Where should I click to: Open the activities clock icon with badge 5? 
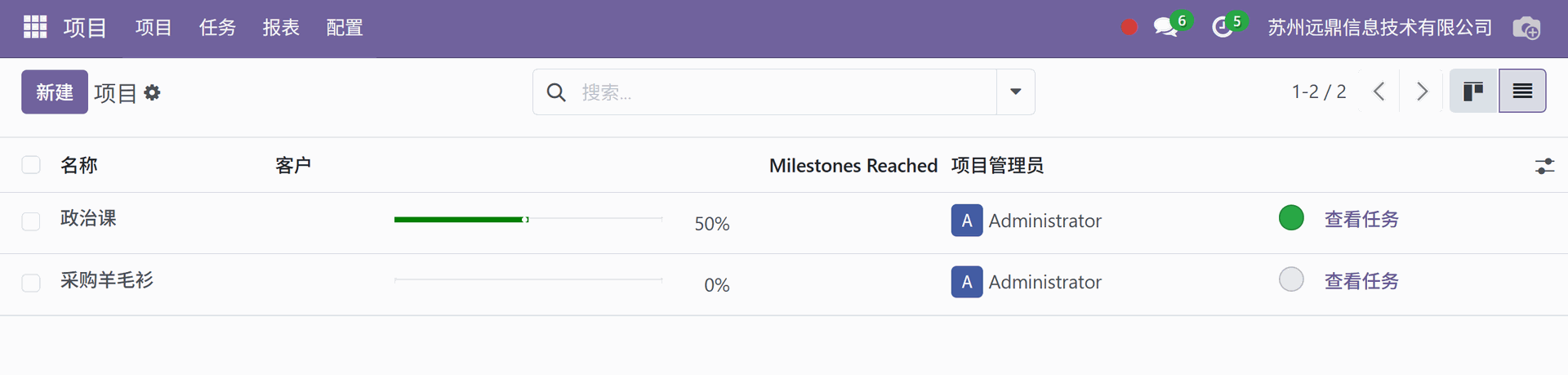[x=1223, y=27]
